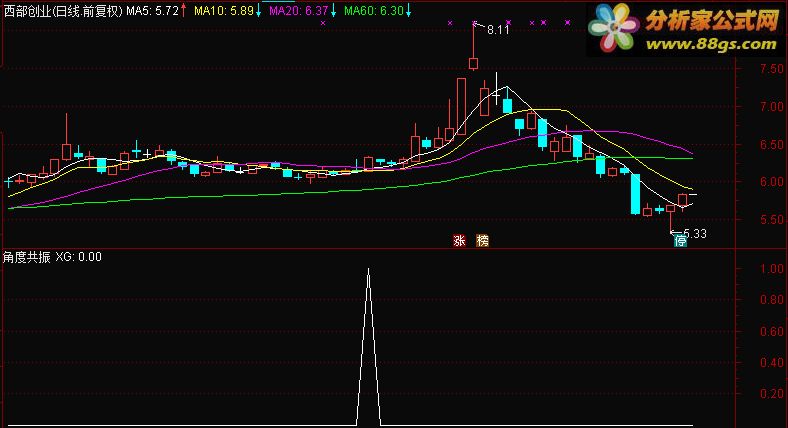
Task: Click the 7.50 price axis label
Action: coord(772,69)
